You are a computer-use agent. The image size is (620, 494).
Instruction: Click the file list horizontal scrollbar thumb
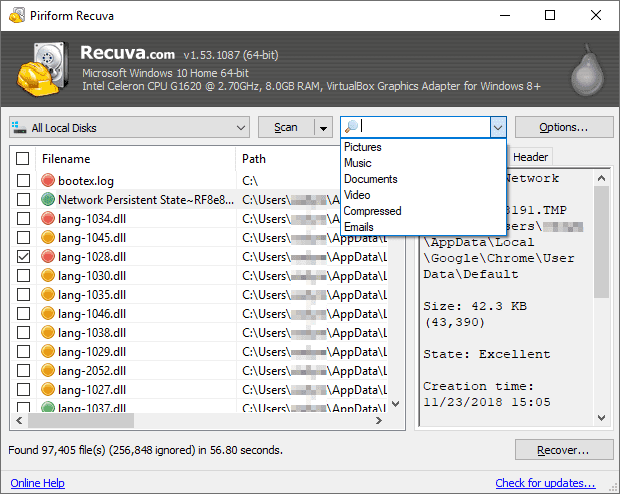tap(81, 420)
